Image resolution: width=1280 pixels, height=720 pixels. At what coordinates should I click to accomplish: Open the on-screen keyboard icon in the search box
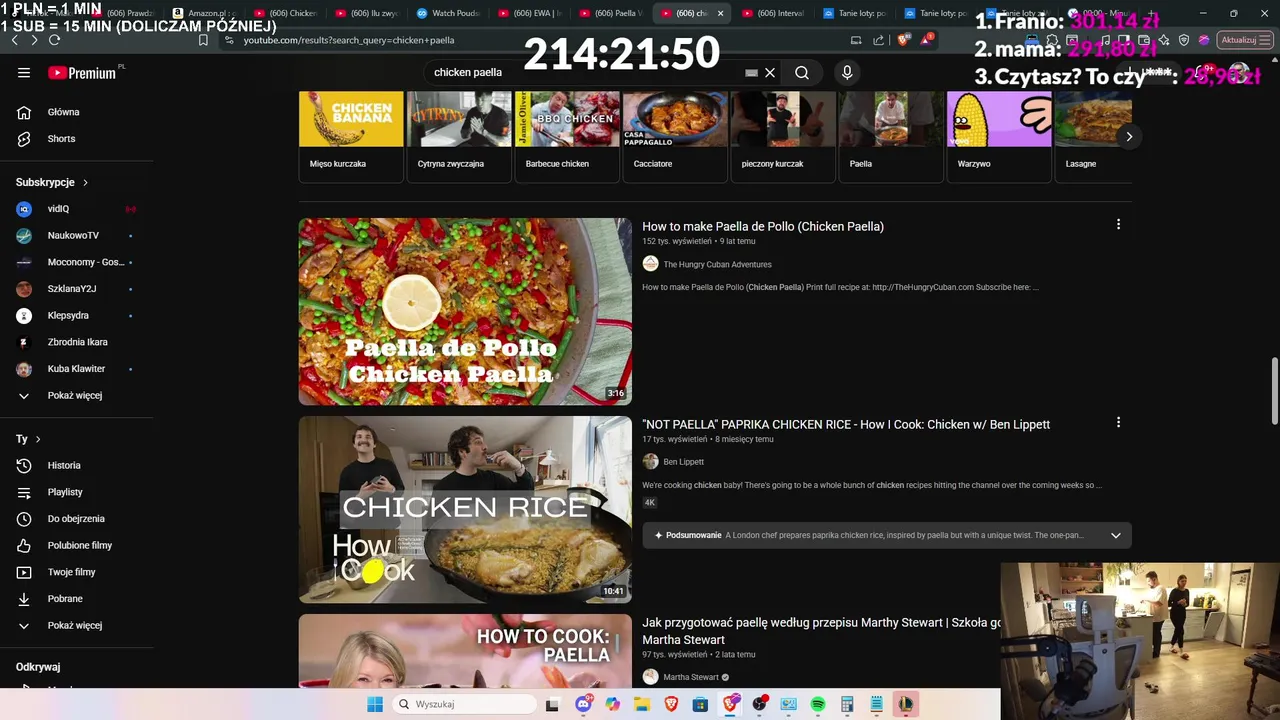tap(751, 72)
